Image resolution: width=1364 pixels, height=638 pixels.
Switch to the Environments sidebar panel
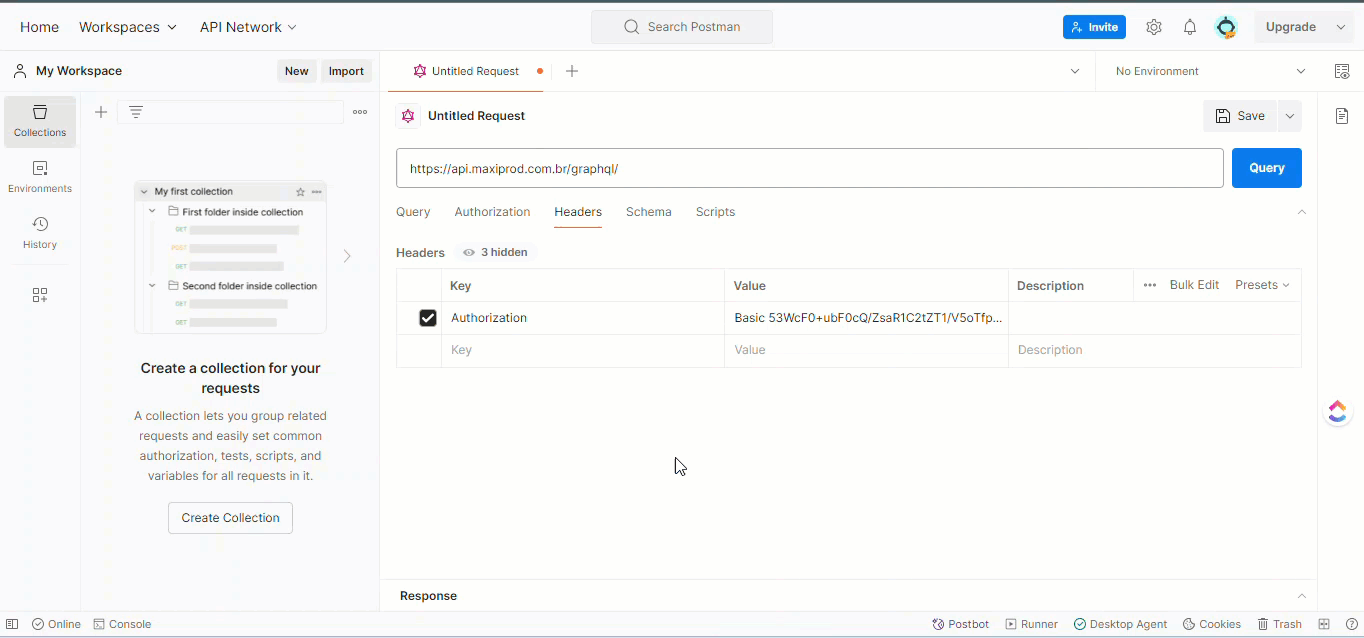(40, 176)
